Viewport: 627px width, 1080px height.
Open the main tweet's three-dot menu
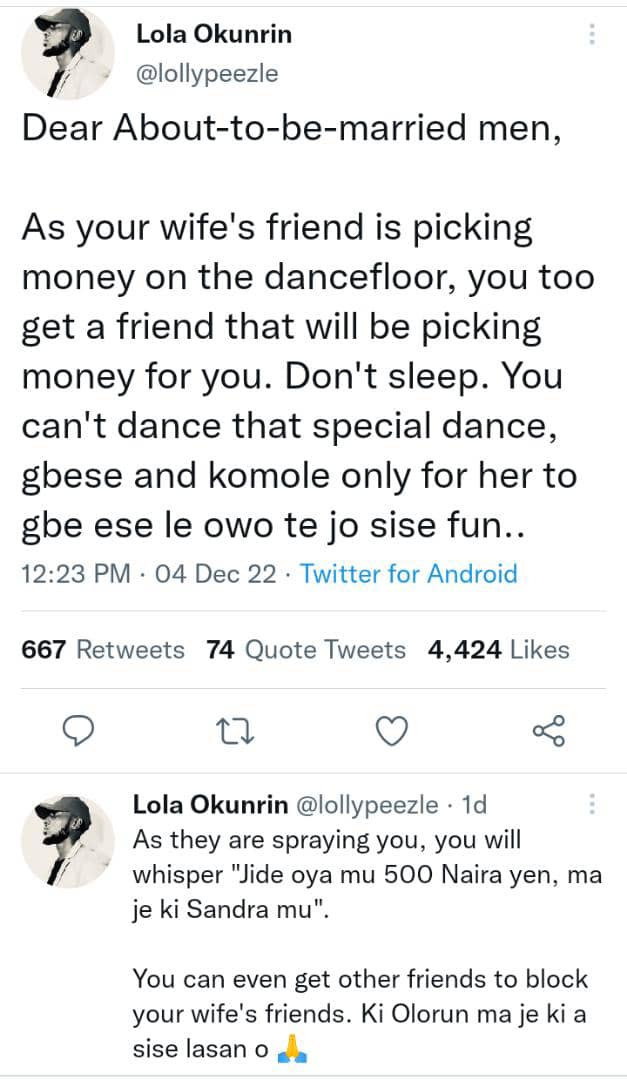pyautogui.click(x=593, y=36)
